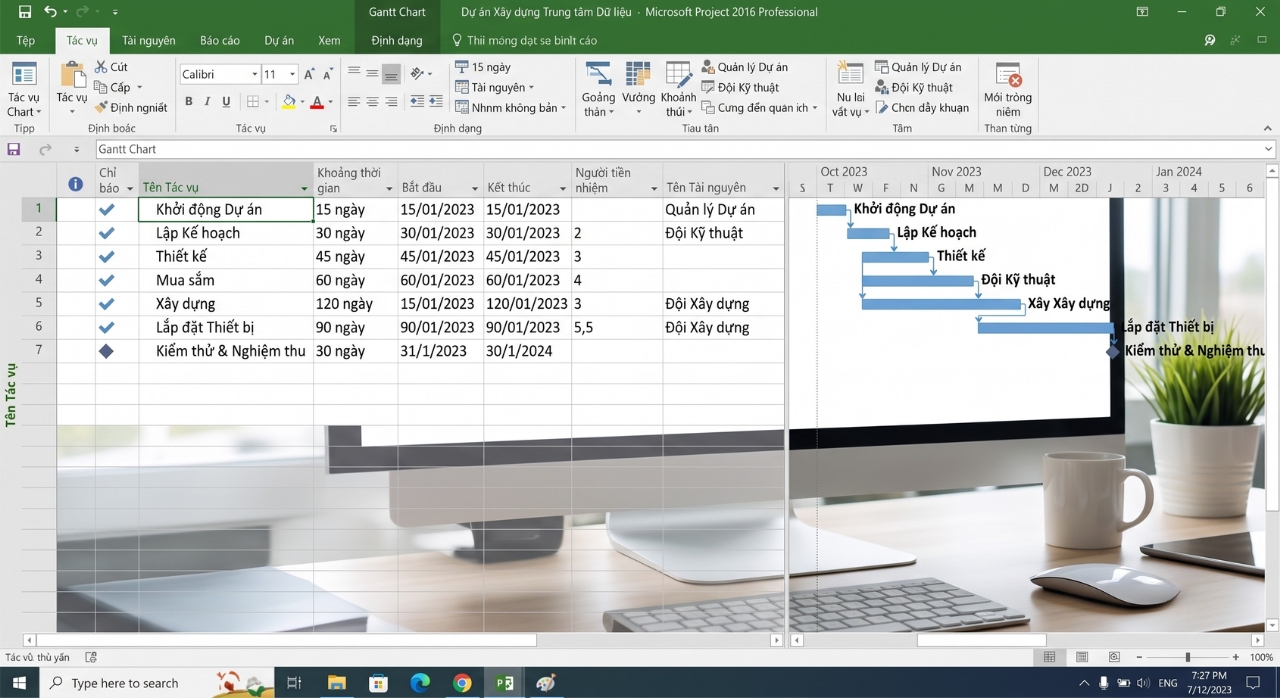Screen dimensions: 1280x698
Task: Open Microsoft Edge from the taskbar
Action: 420,683
